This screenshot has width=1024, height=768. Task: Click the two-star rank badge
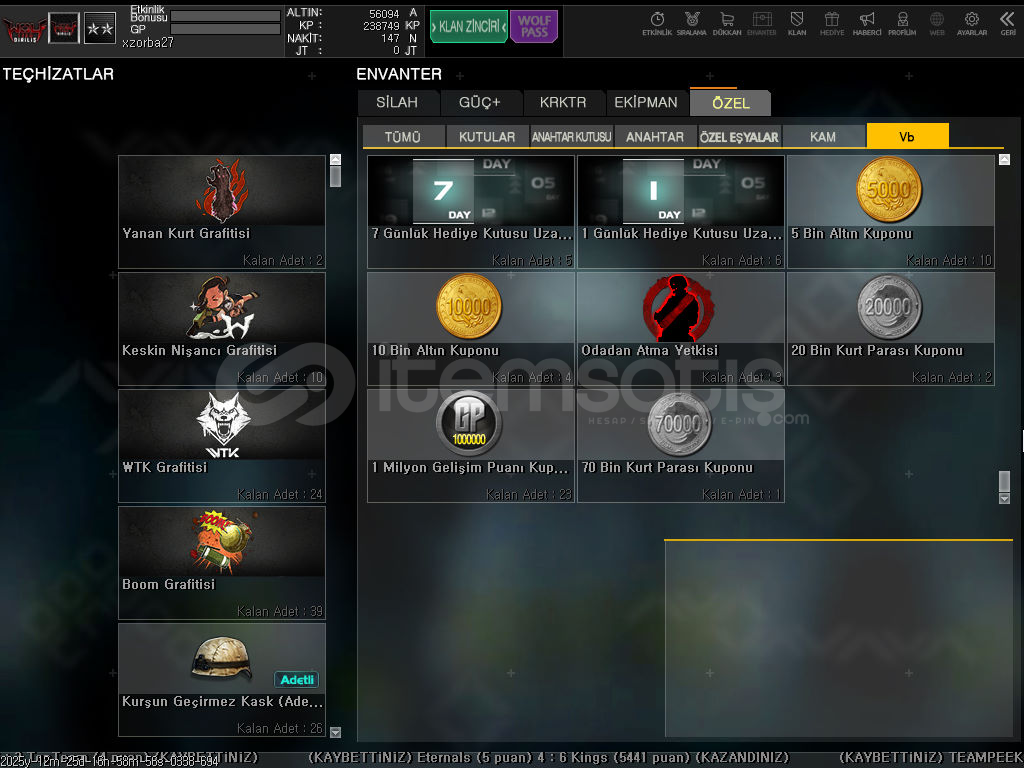pos(100,29)
